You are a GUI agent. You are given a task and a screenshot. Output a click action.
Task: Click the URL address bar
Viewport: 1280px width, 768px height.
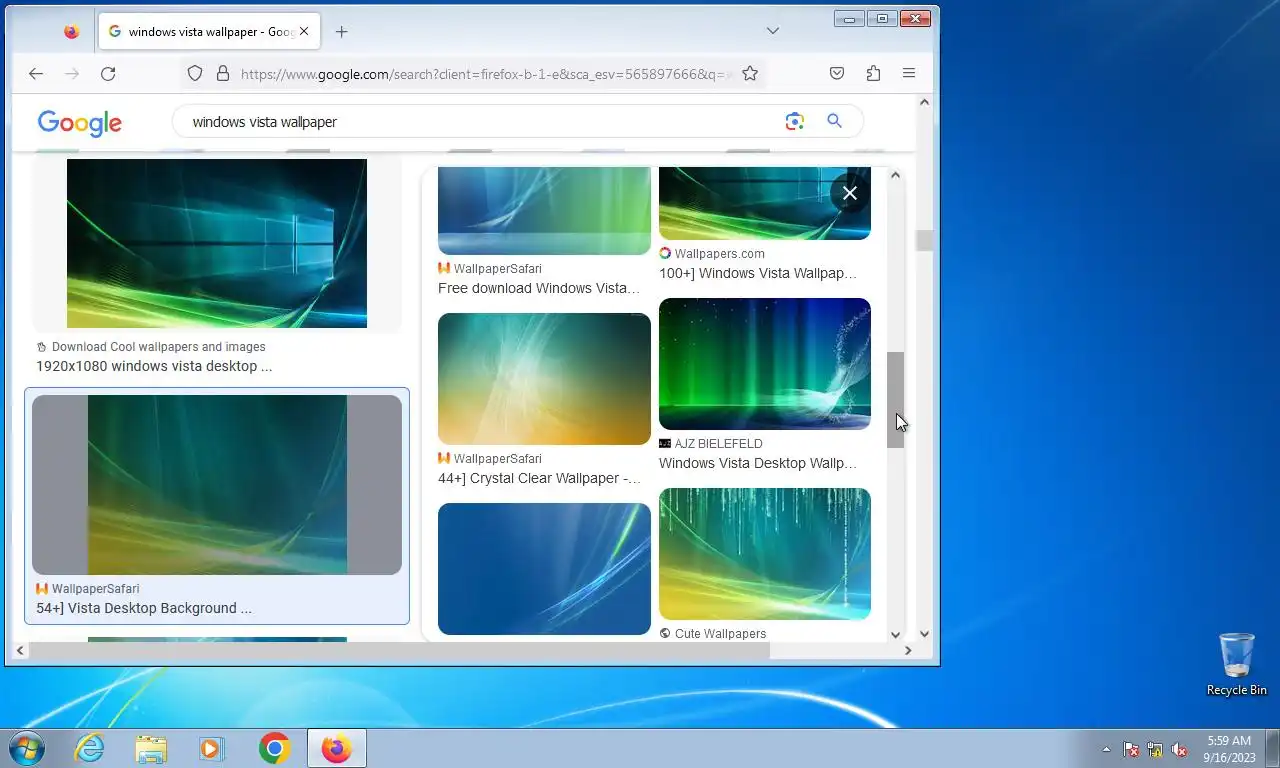485,73
